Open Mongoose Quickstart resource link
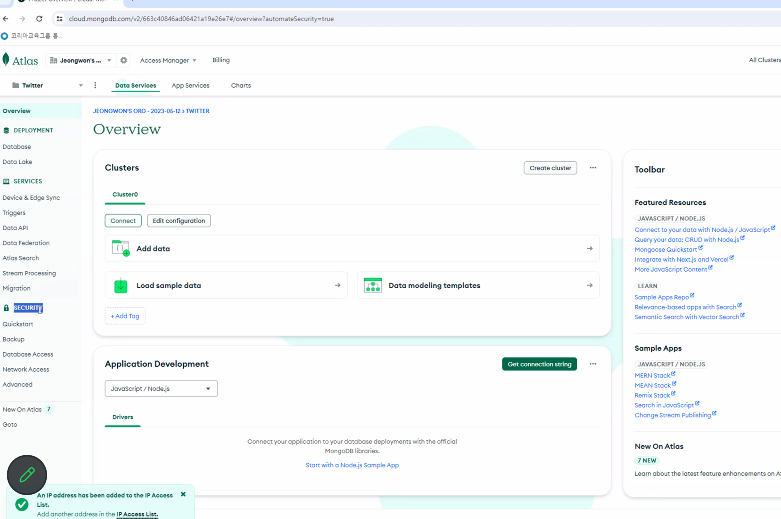The height and width of the screenshot is (519, 781). click(x=668, y=249)
